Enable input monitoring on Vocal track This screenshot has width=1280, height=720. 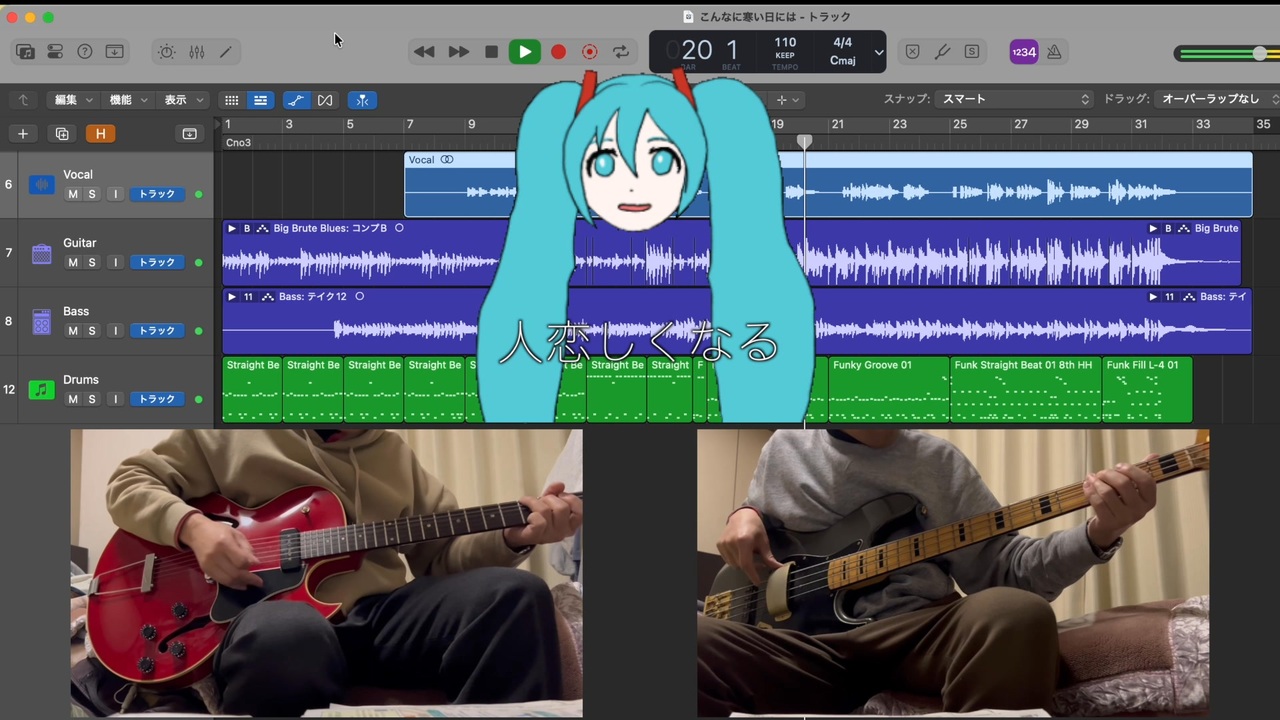pos(115,194)
